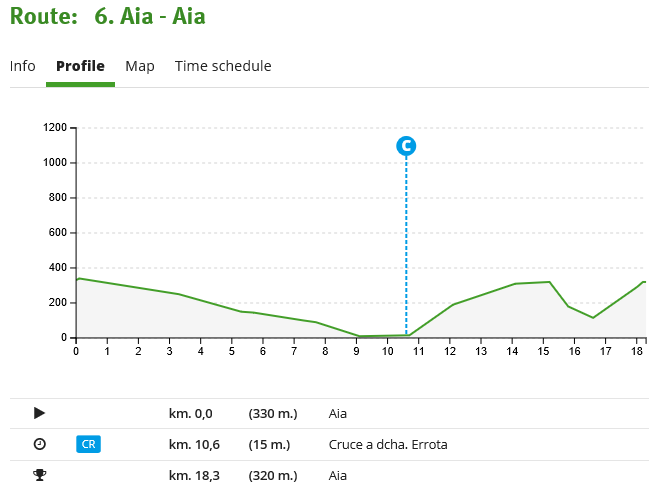Click the trophy finish icon

tap(39, 476)
